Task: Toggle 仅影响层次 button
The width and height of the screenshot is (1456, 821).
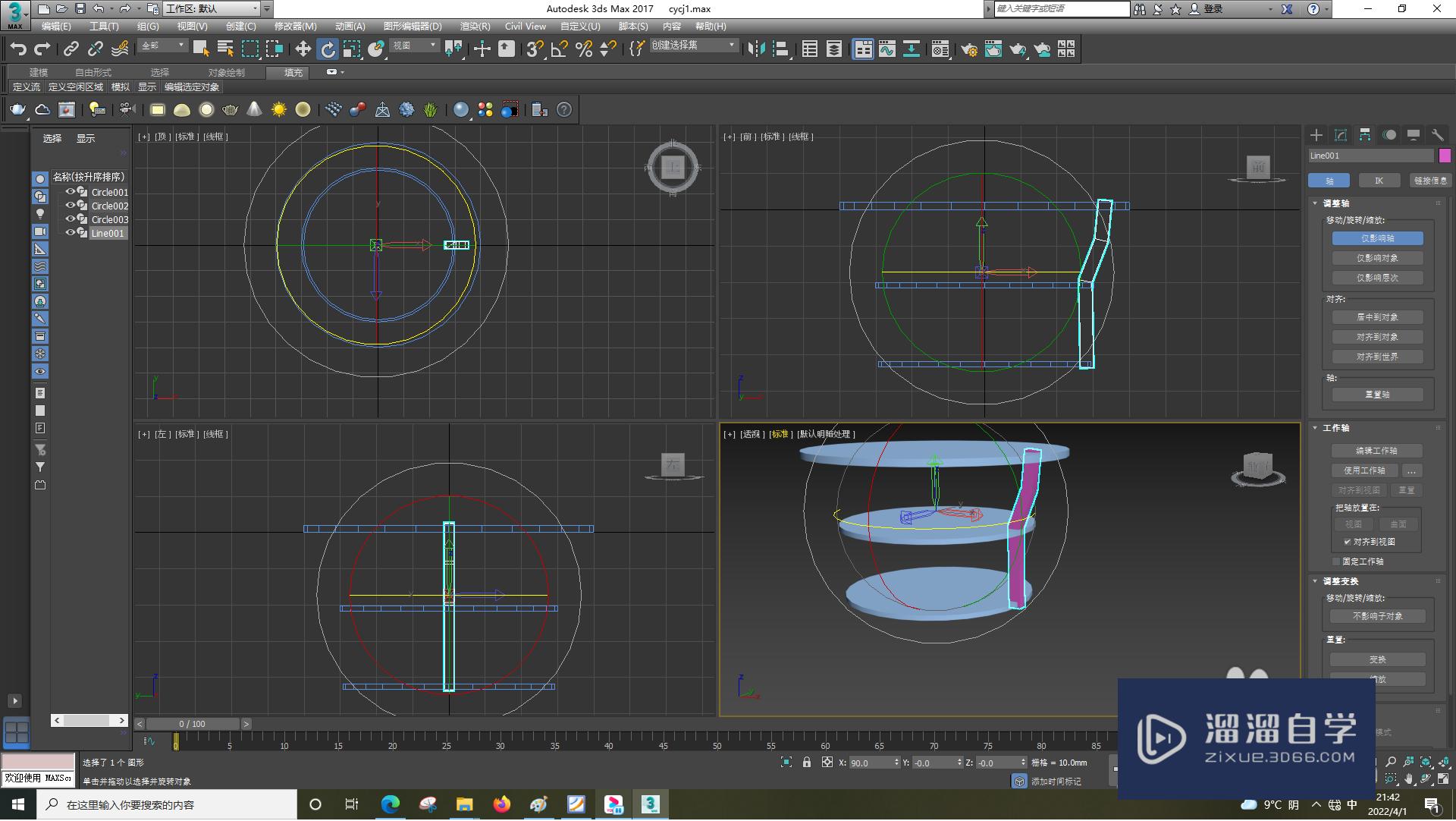Action: 1377,278
